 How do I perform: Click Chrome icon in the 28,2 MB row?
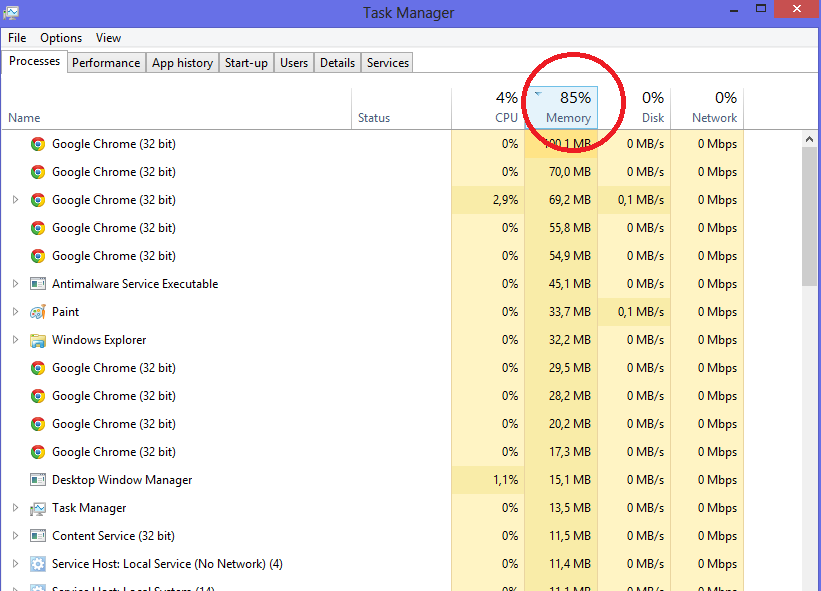(x=38, y=396)
